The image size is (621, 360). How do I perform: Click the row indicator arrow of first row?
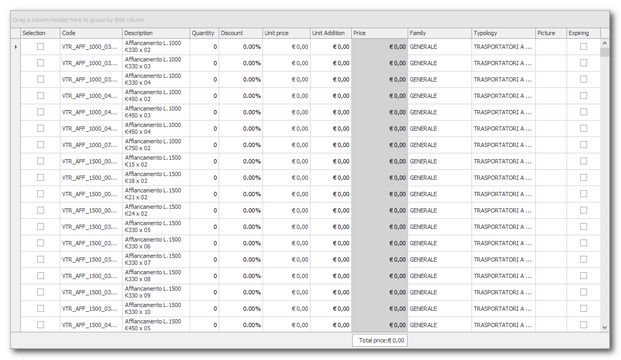[15, 47]
